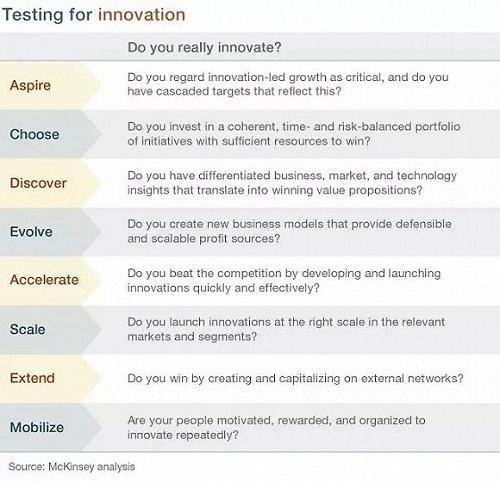Click the 'Do you really innovate?' header

(x=204, y=47)
